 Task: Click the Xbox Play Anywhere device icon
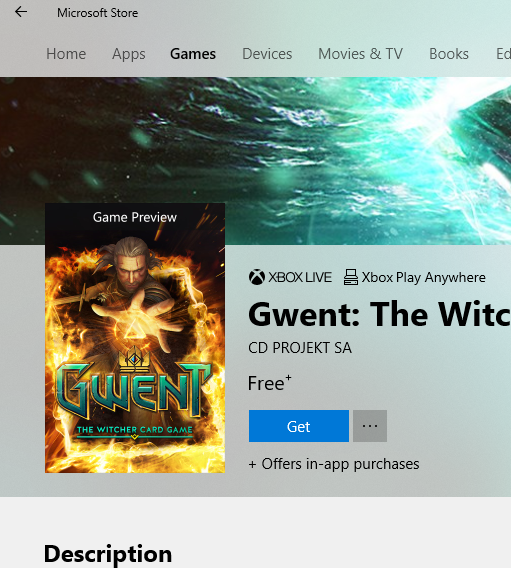tap(351, 277)
